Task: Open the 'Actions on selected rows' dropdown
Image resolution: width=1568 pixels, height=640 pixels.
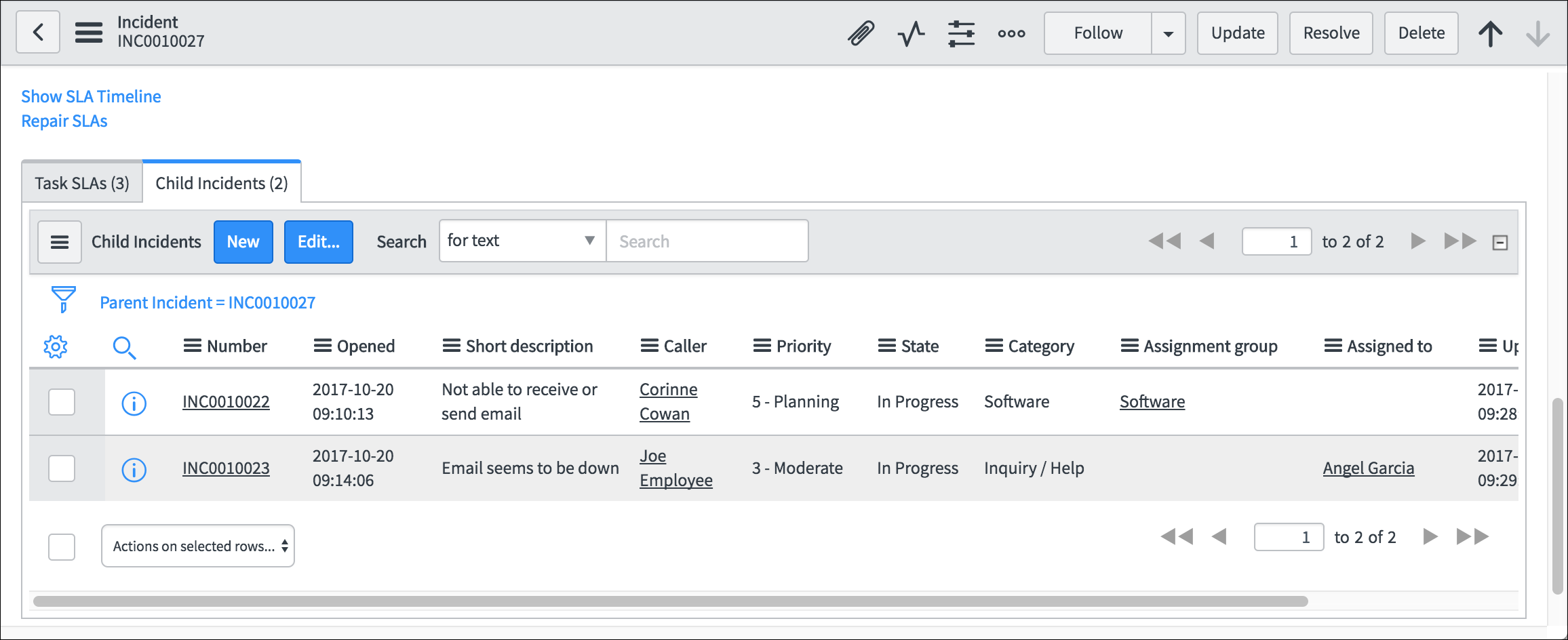Action: 197,545
